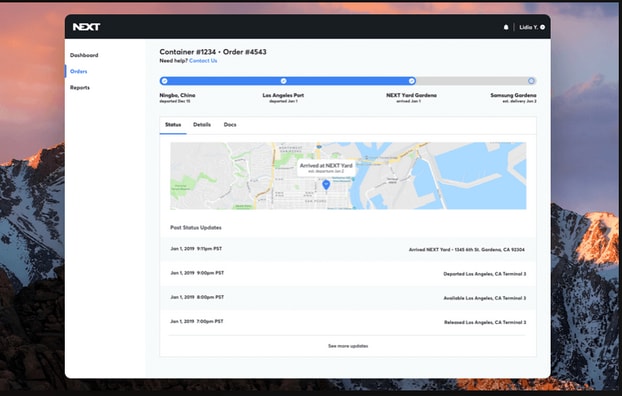Open Lidia Y. user menu arrow
The image size is (622, 396).
[x=542, y=27]
